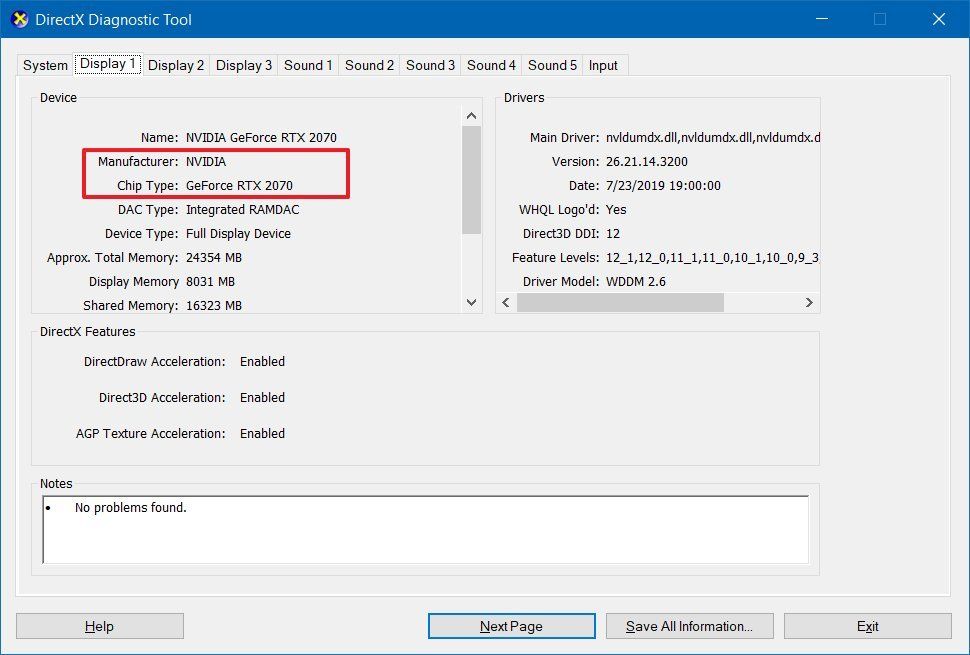Click the Help button
Screen dimensions: 970x655
[x=99, y=625]
